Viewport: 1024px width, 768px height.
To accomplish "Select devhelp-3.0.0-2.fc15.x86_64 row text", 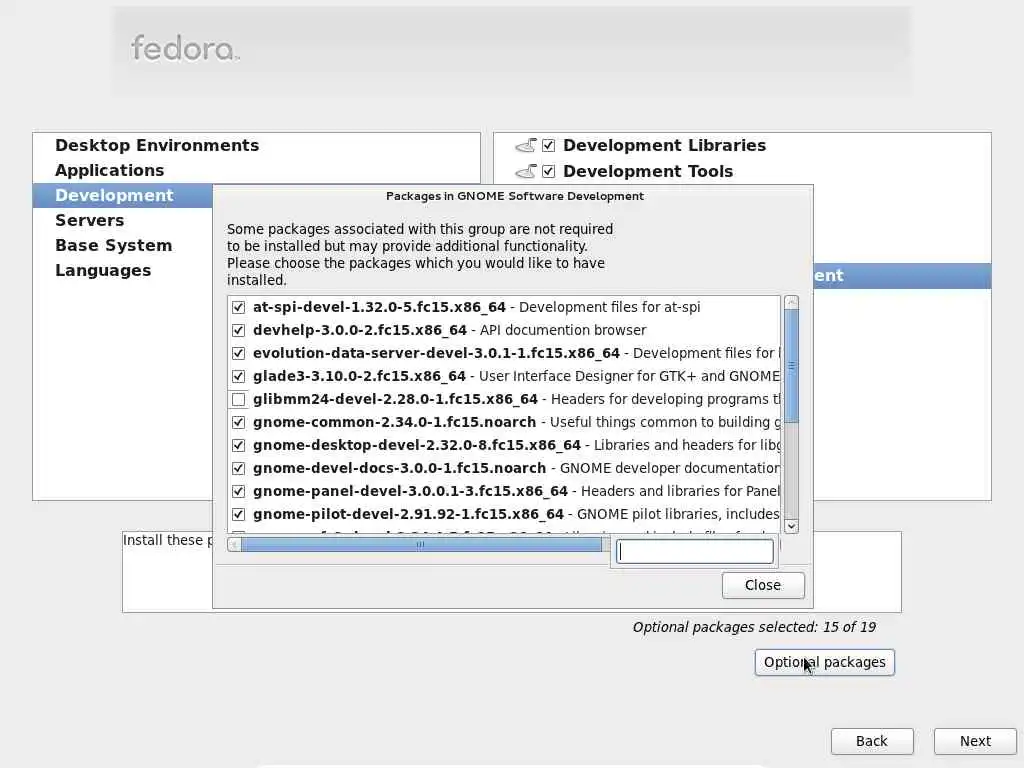I will click(x=360, y=330).
